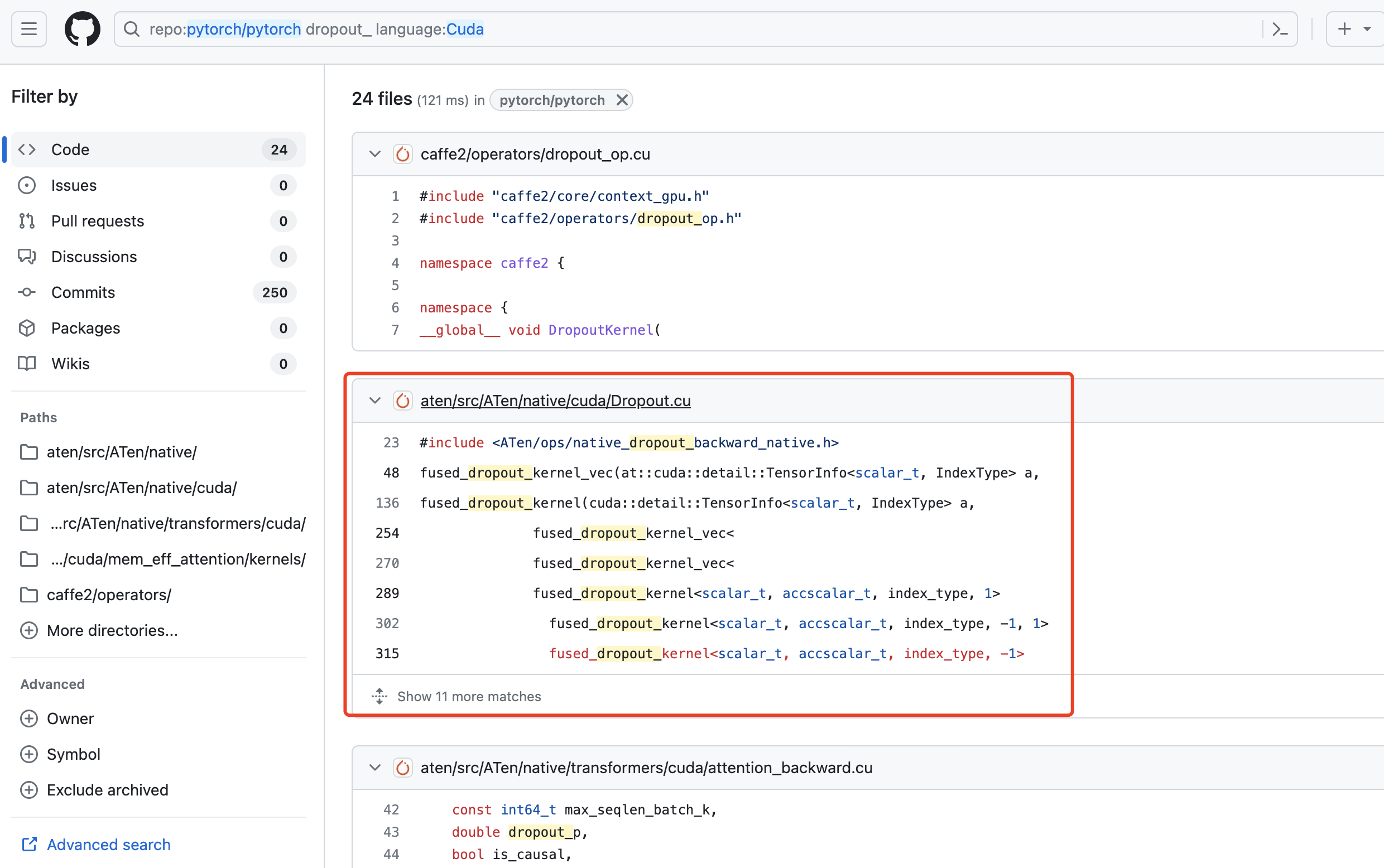Collapse the Dropout.cu result
Viewport: 1384px width, 868px height.
pyautogui.click(x=375, y=400)
